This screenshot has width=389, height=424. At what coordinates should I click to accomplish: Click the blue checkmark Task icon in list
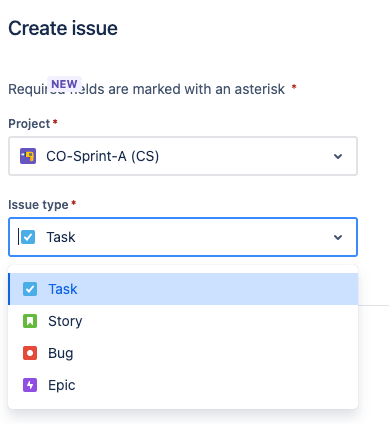click(30, 289)
